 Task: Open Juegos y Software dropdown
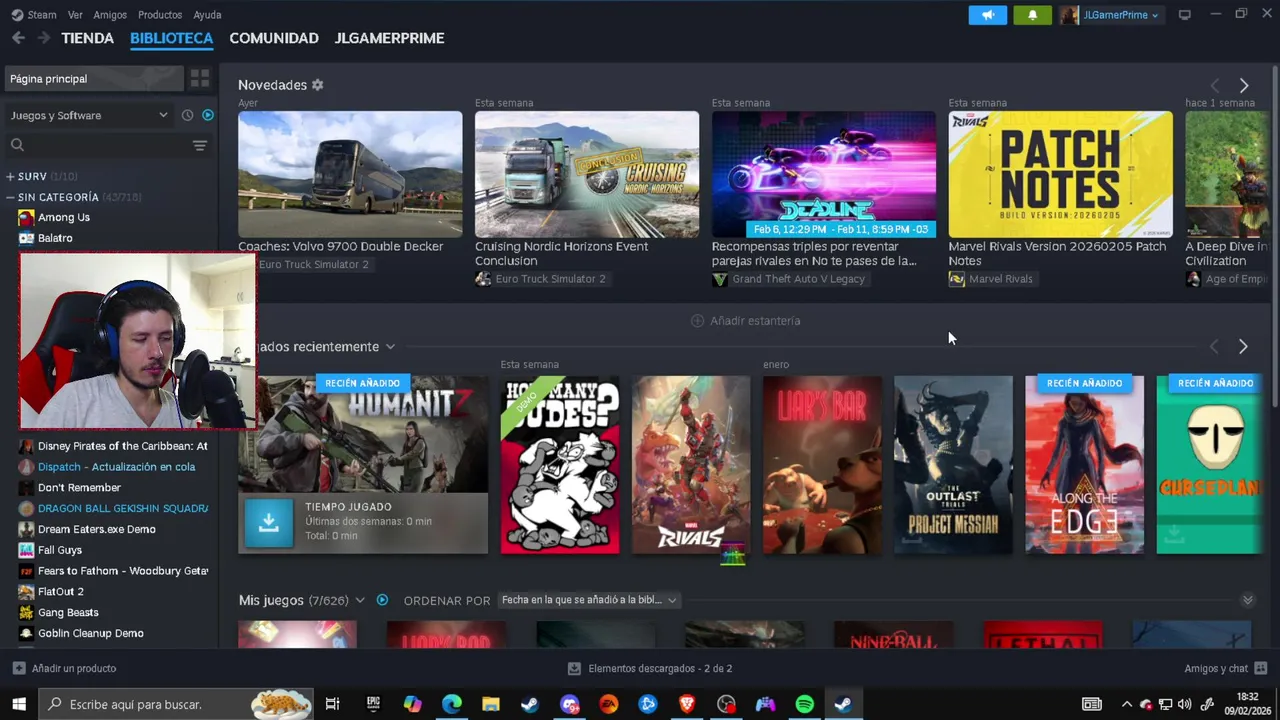point(90,115)
